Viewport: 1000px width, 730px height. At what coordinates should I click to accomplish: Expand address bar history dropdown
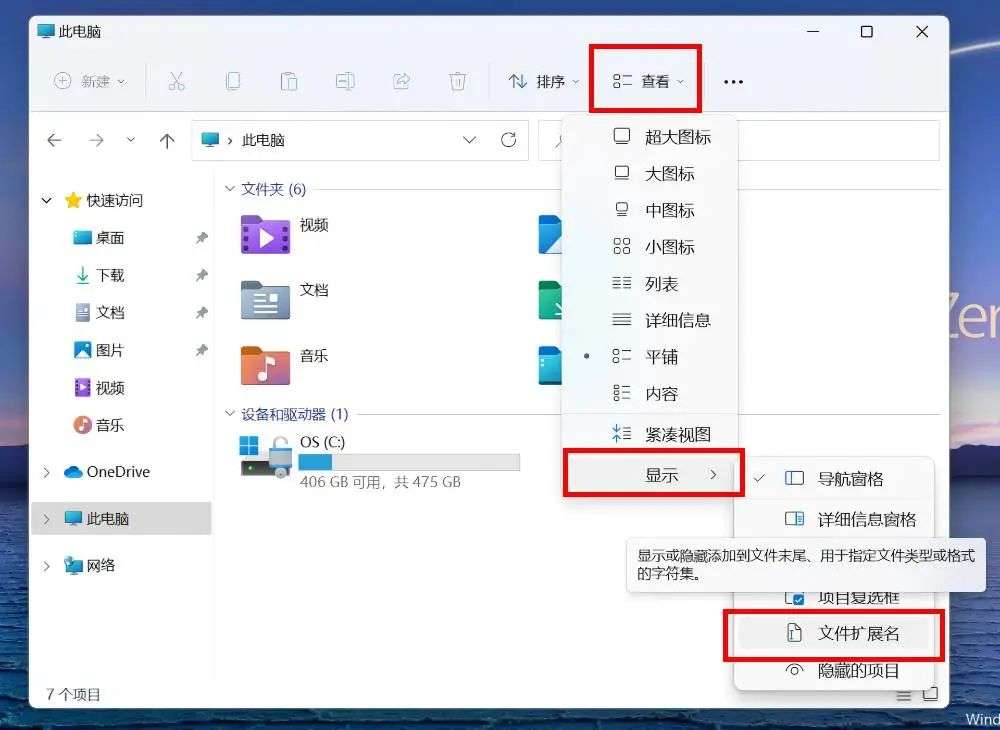pyautogui.click(x=470, y=140)
